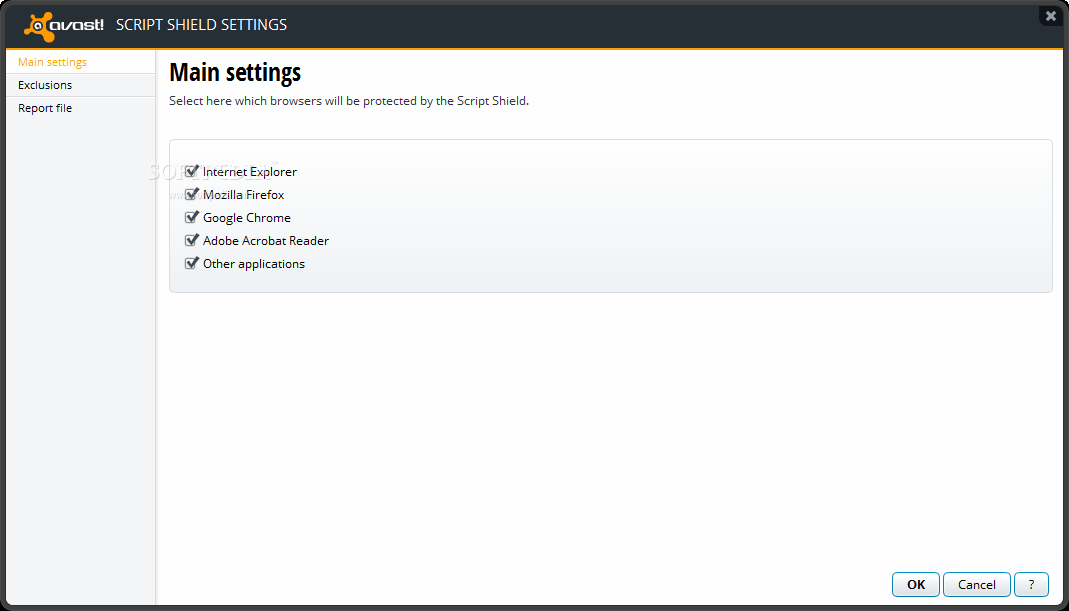
Task: Open the Report file section
Action: point(80,108)
